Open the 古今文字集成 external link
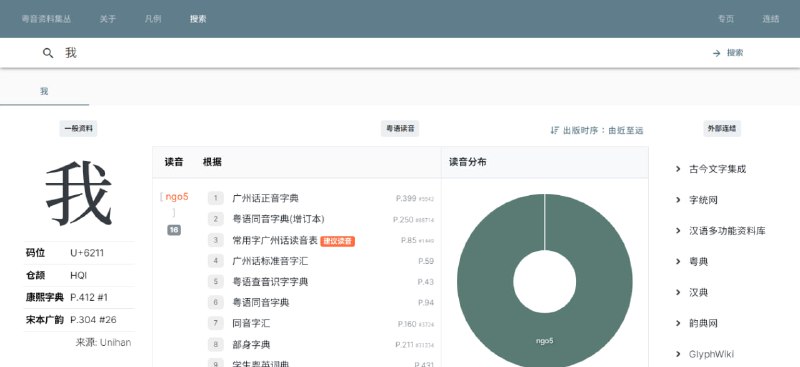Screen dimensions: 800x367 [717, 169]
